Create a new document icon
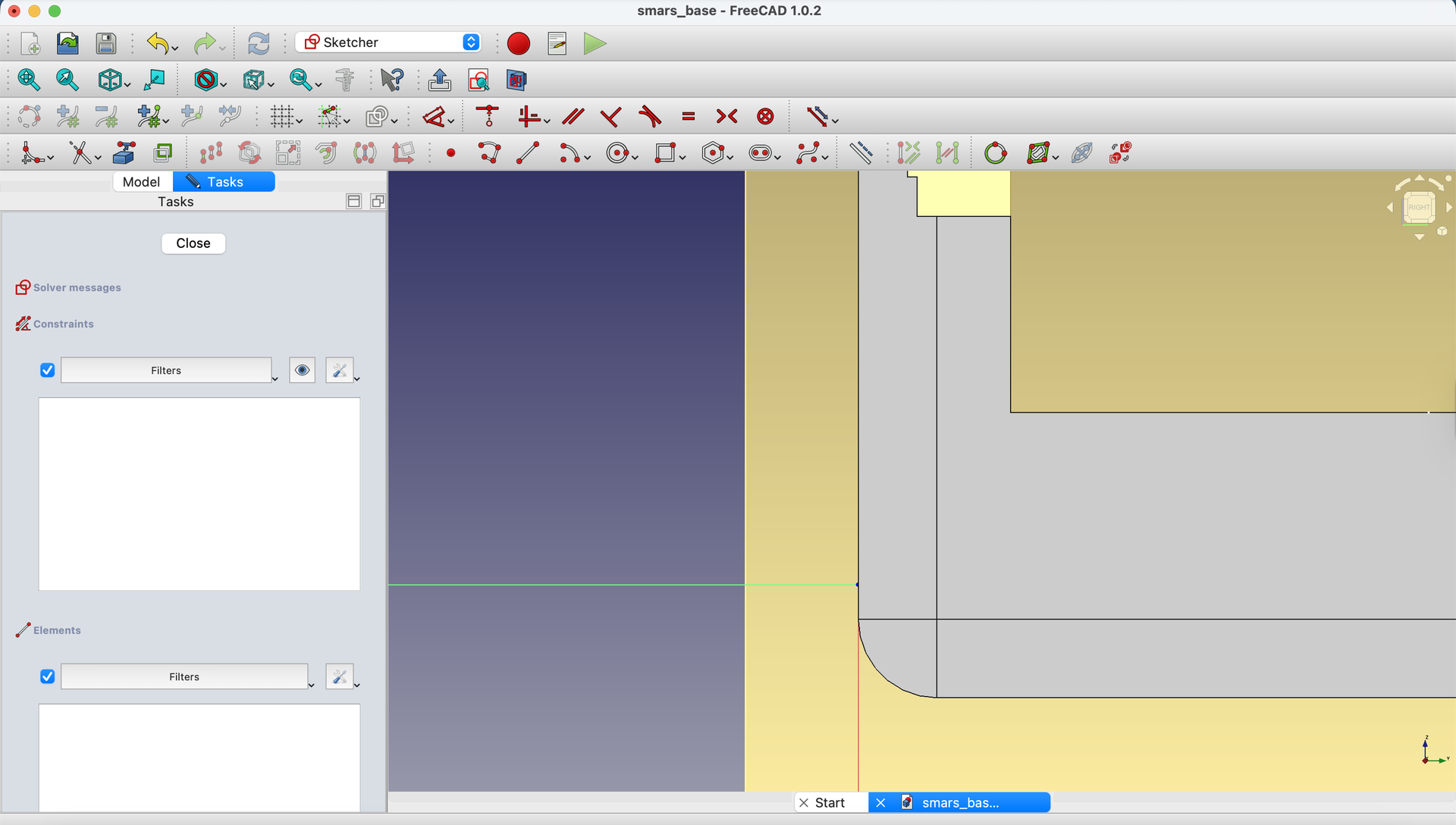 click(x=30, y=43)
